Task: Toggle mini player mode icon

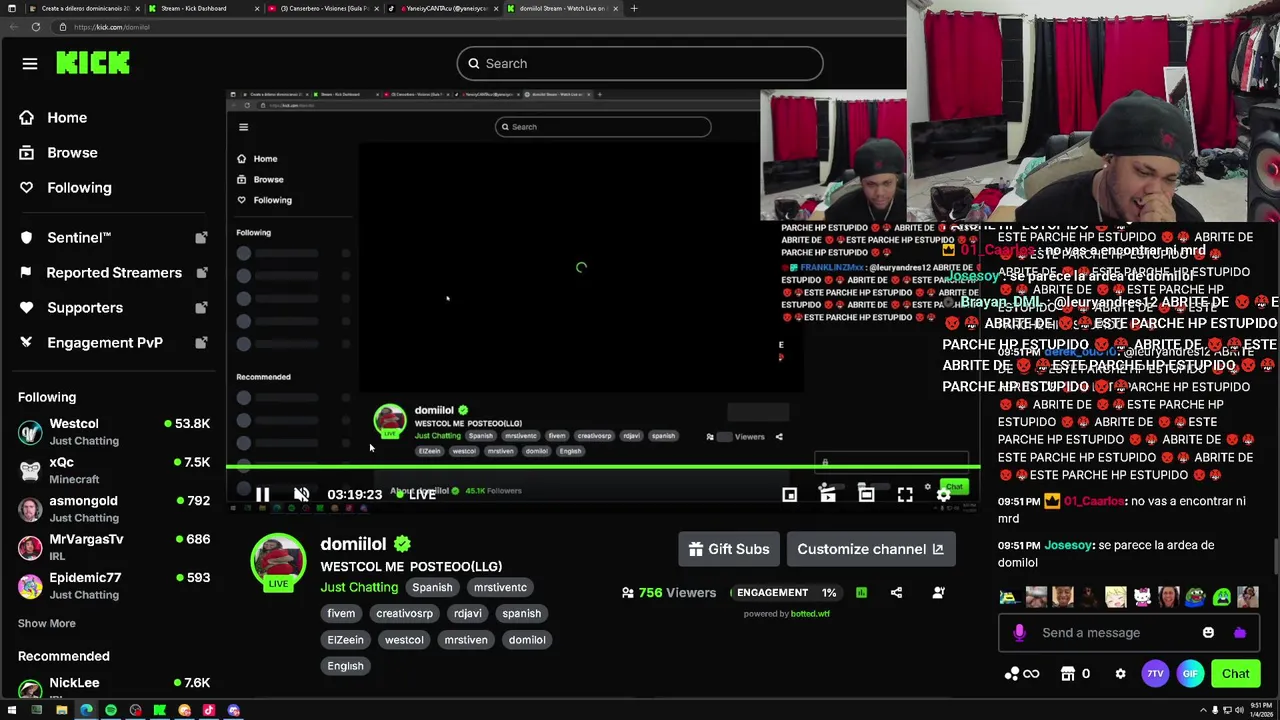Action: point(789,494)
